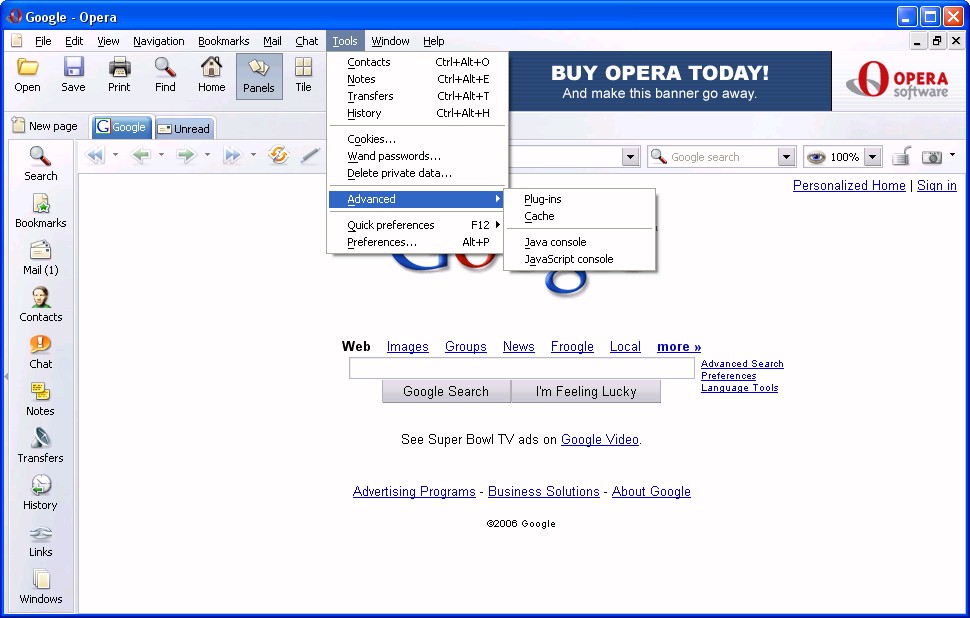This screenshot has height=618, width=970.
Task: Collapse the side panel using edge arrow
Action: (6, 376)
